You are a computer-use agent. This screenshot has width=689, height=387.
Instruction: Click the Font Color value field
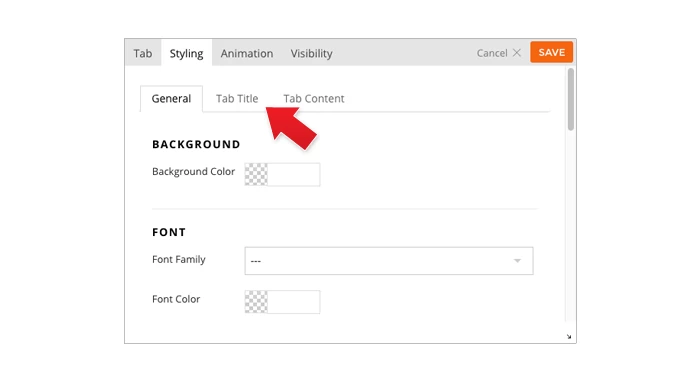pyautogui.click(x=294, y=302)
